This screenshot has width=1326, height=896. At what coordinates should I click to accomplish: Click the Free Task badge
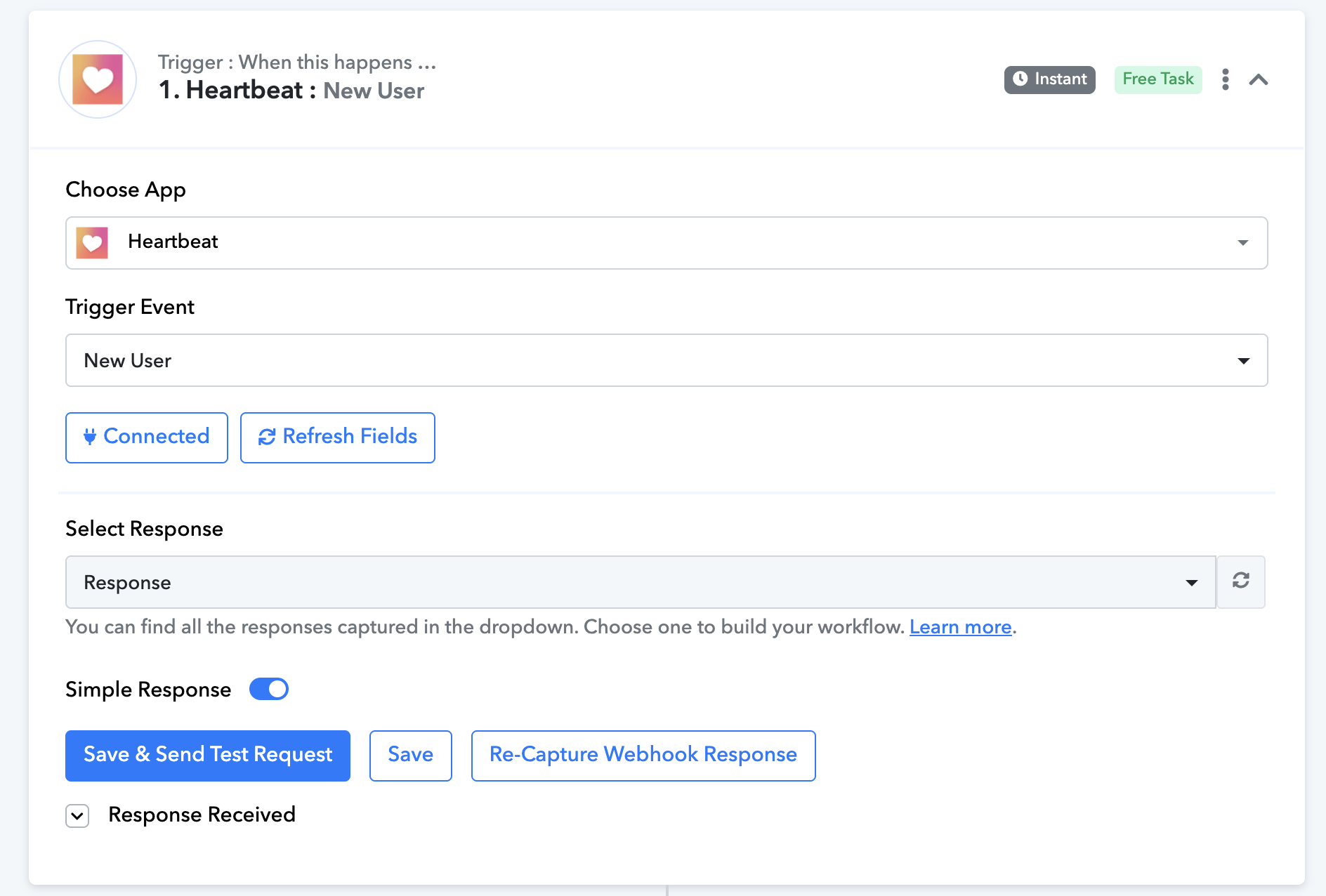(1158, 79)
